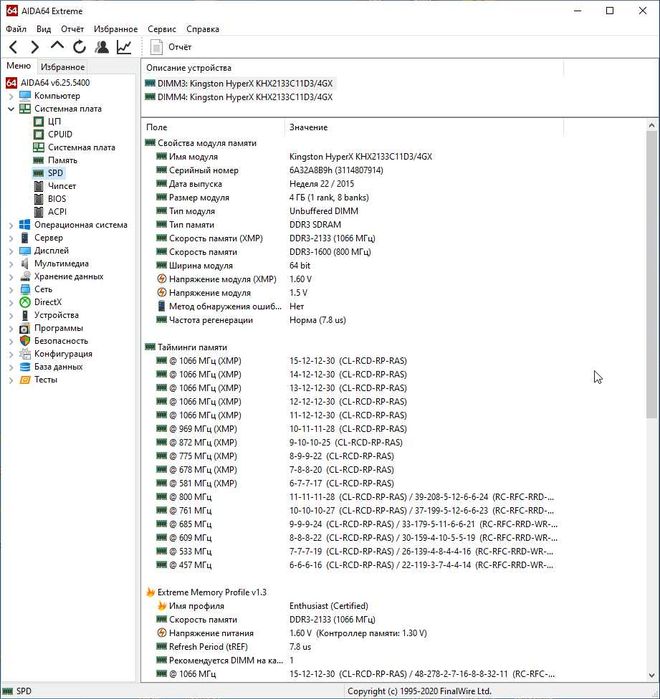Expand the Сеть tree node
This screenshot has height=699, width=660.
(11, 290)
